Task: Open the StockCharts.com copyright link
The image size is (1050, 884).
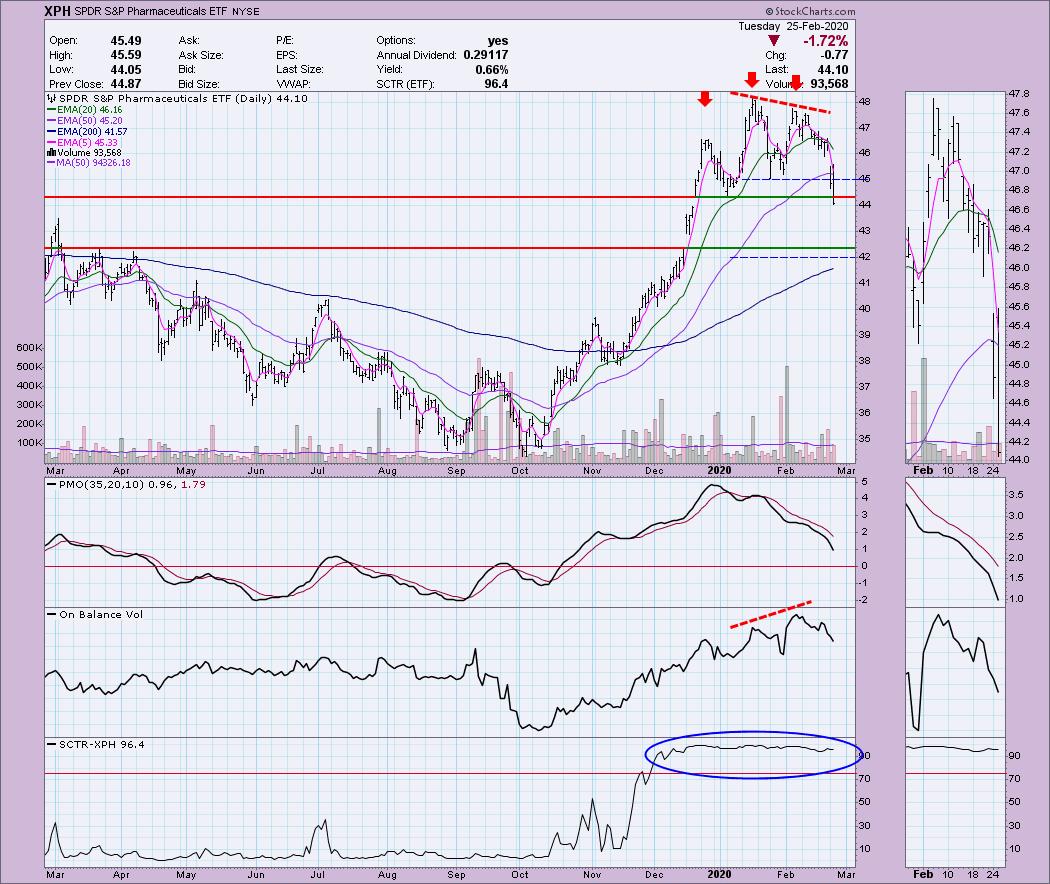Action: click(x=810, y=11)
